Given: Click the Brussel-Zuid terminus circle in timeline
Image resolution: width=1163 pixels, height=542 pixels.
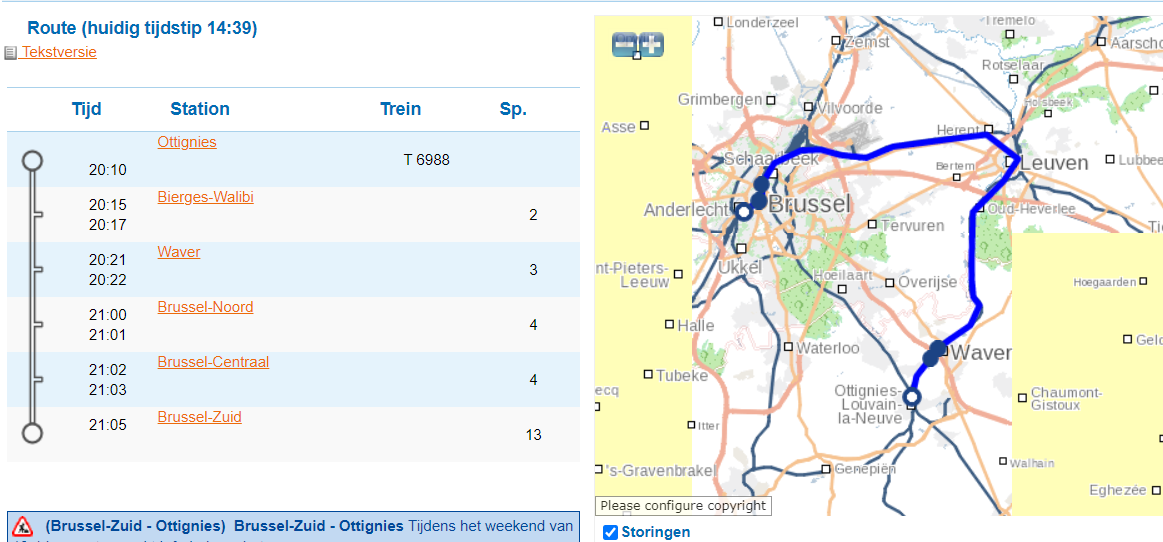Looking at the screenshot, I should point(32,432).
